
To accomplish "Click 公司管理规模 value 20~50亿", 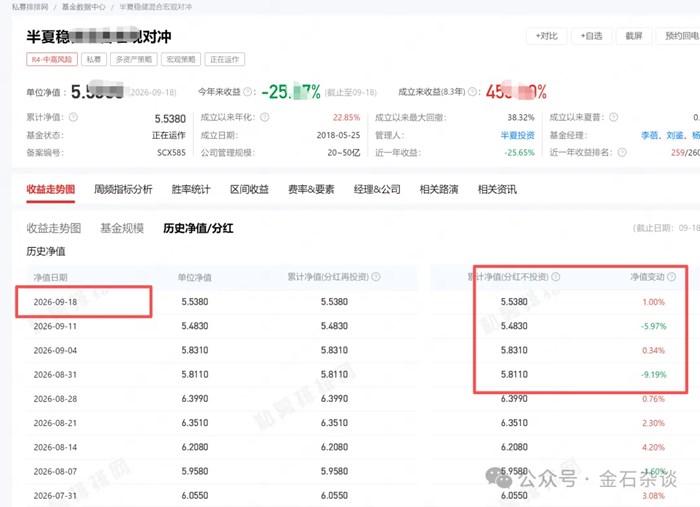I will point(344,153).
